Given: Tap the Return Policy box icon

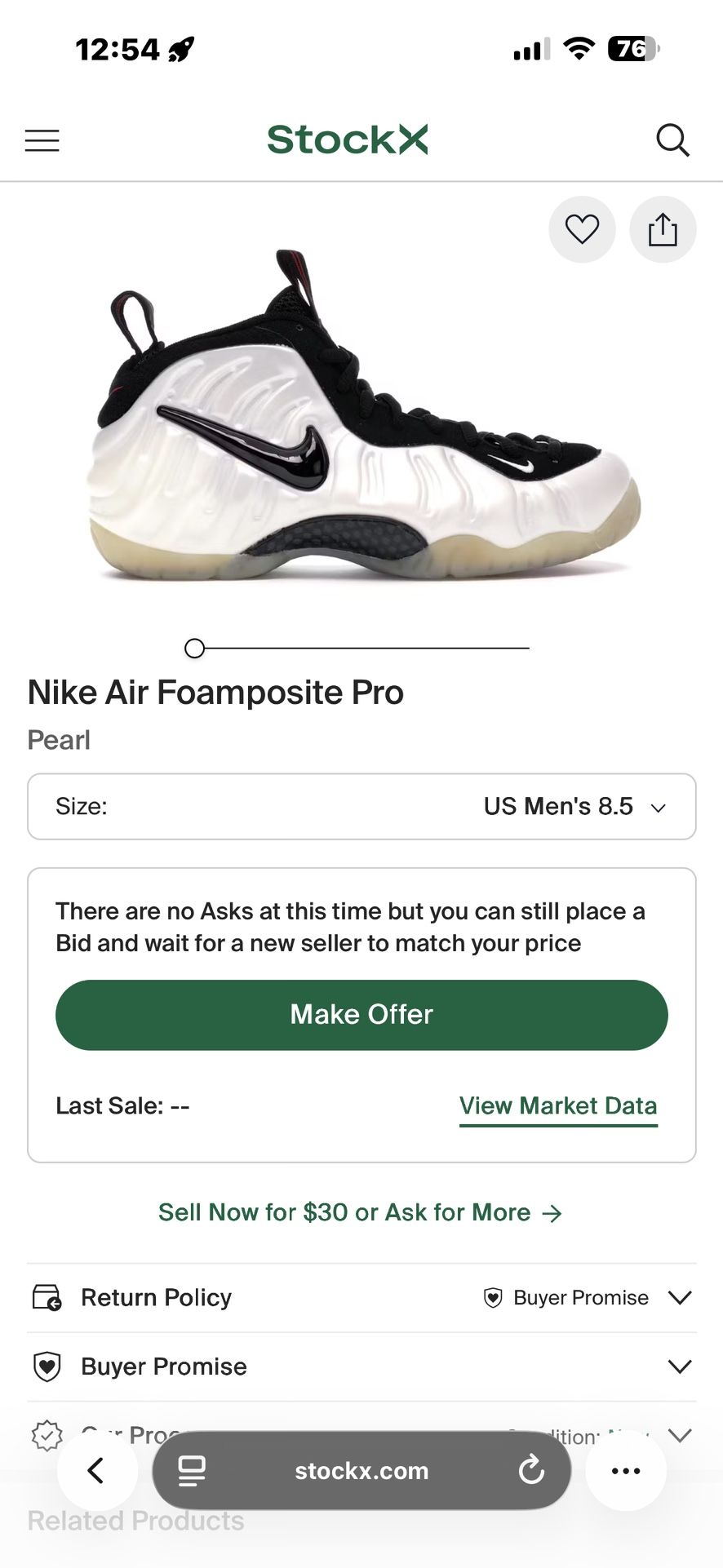Looking at the screenshot, I should point(47,1297).
